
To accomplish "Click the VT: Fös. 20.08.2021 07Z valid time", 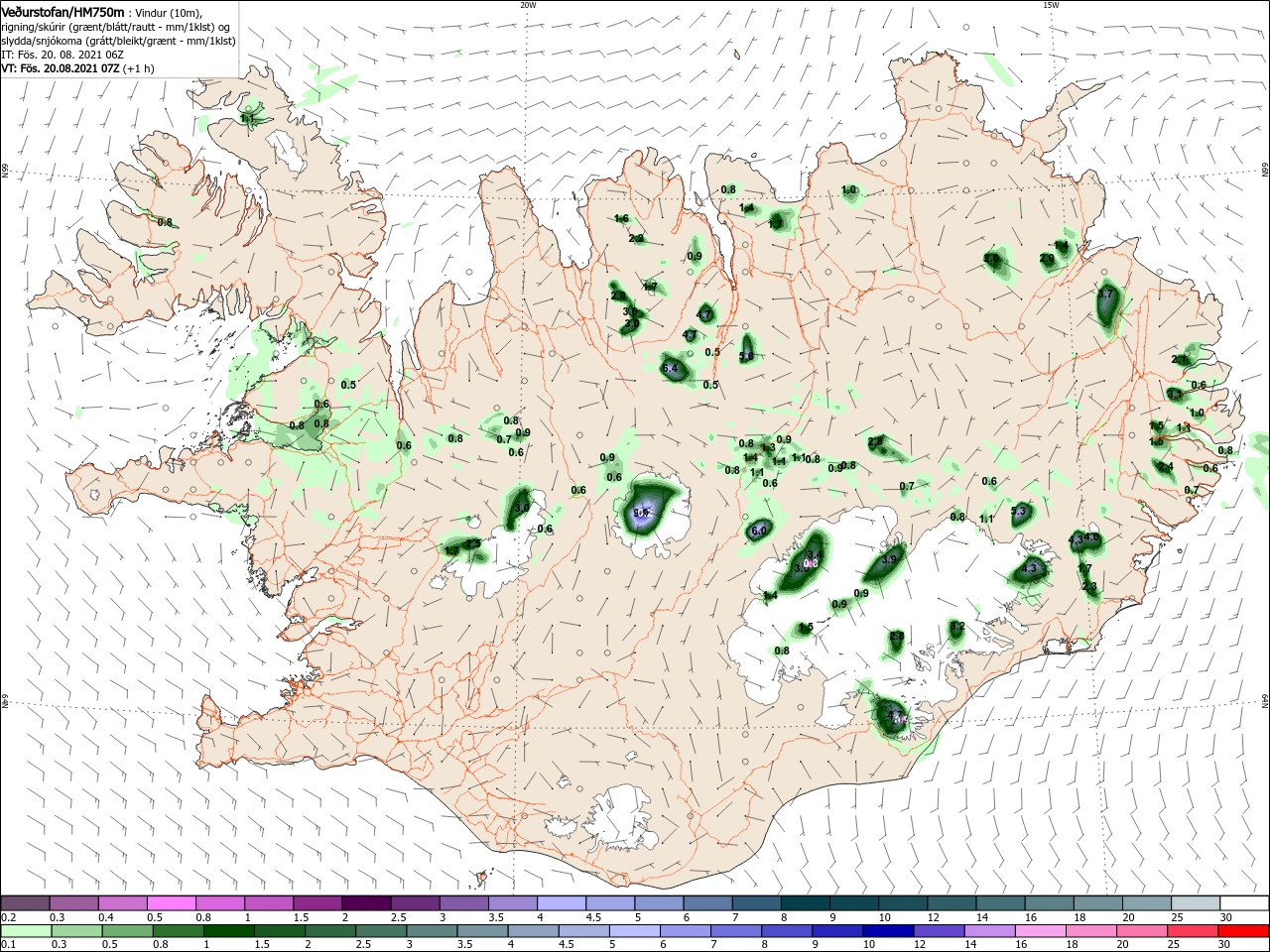I will (60, 68).
